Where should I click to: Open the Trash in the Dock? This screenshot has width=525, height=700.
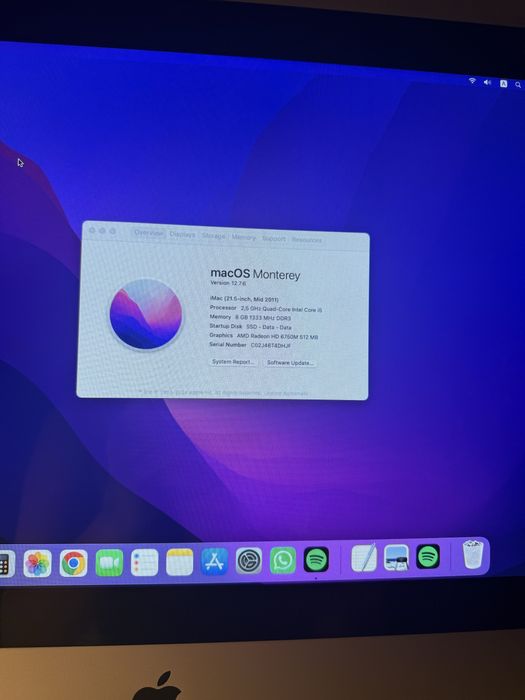(x=473, y=554)
